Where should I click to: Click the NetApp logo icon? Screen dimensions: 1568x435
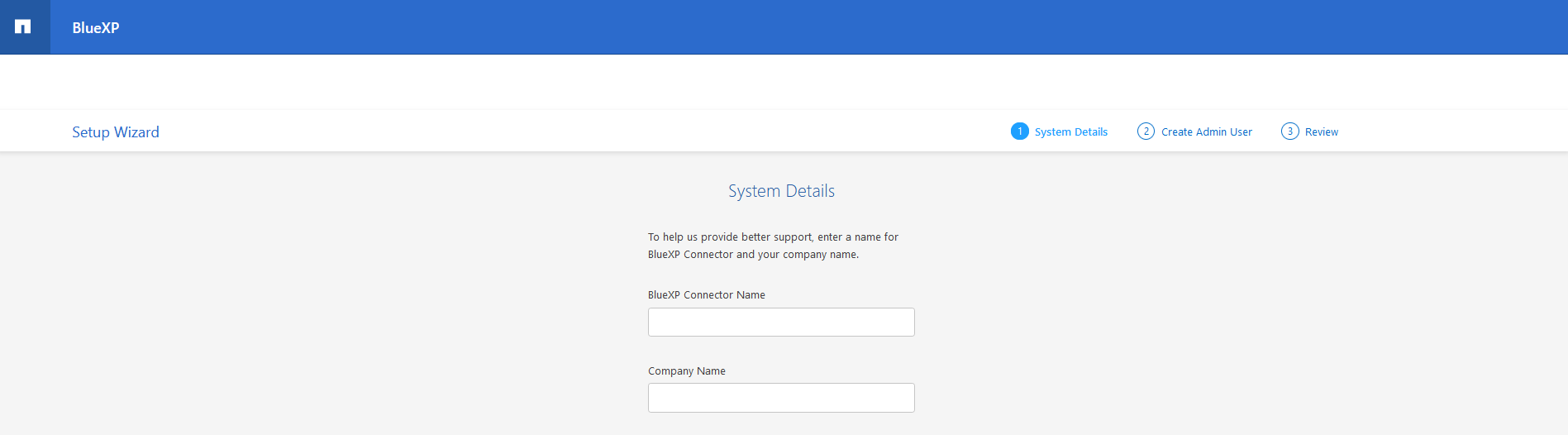click(x=23, y=26)
